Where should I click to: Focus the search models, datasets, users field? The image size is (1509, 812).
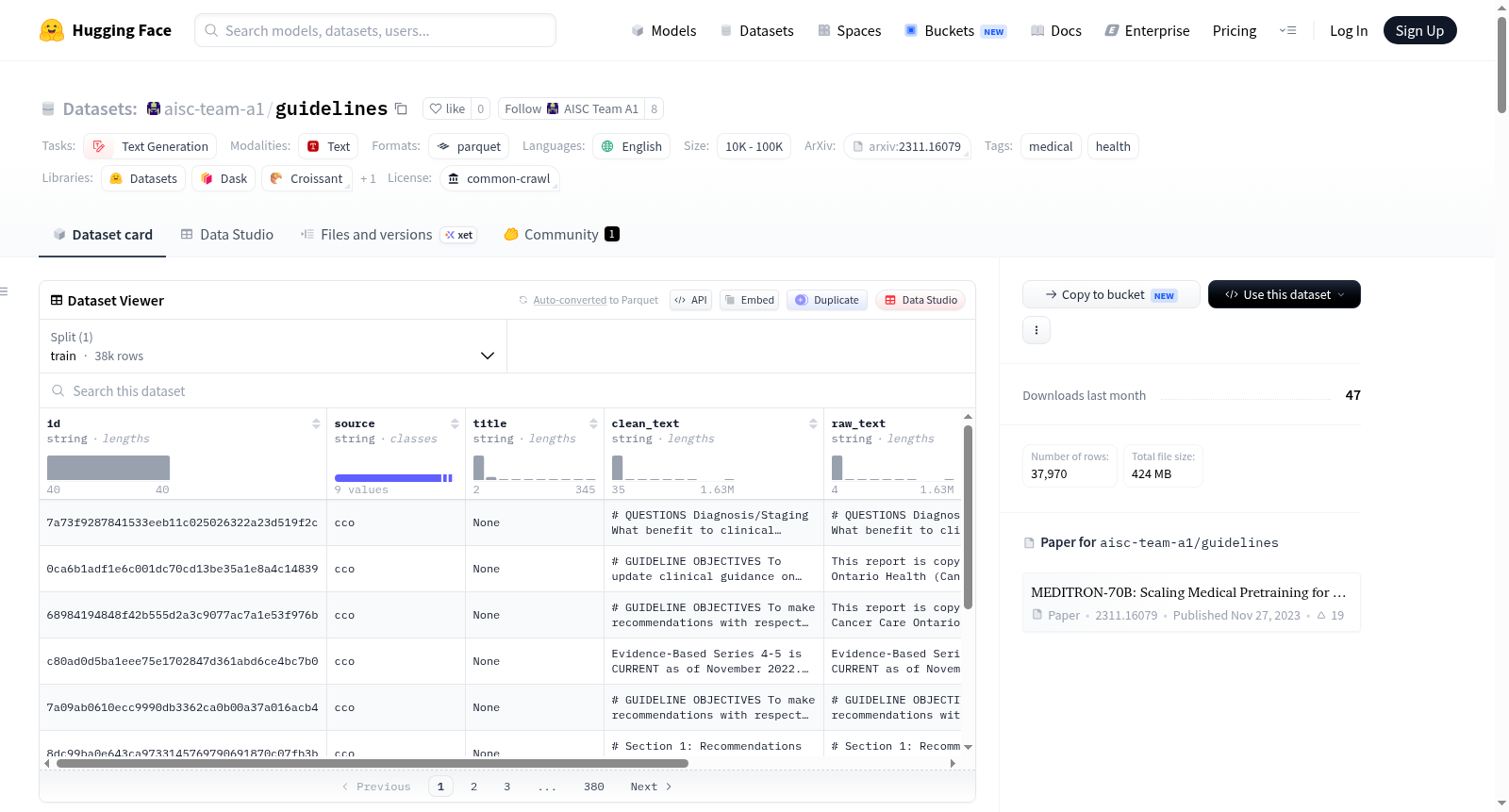pyautogui.click(x=375, y=30)
